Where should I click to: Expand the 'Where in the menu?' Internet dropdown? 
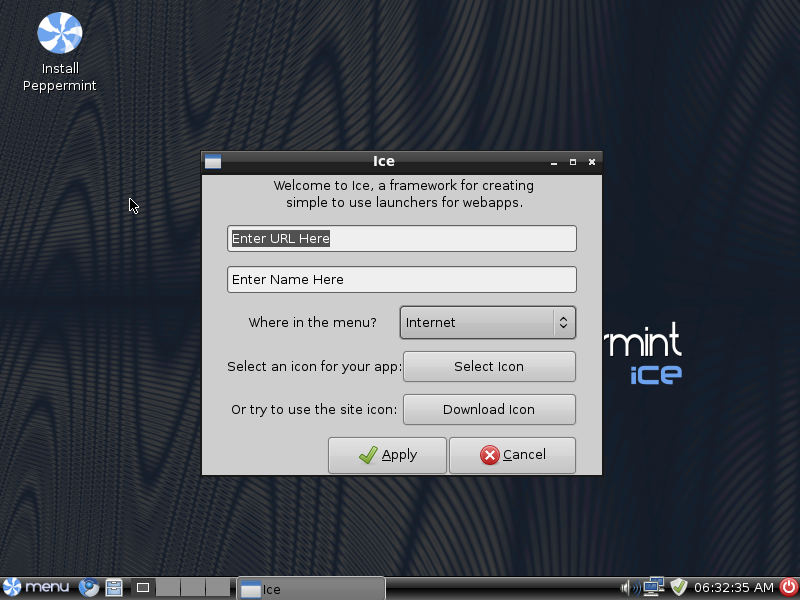coord(488,322)
